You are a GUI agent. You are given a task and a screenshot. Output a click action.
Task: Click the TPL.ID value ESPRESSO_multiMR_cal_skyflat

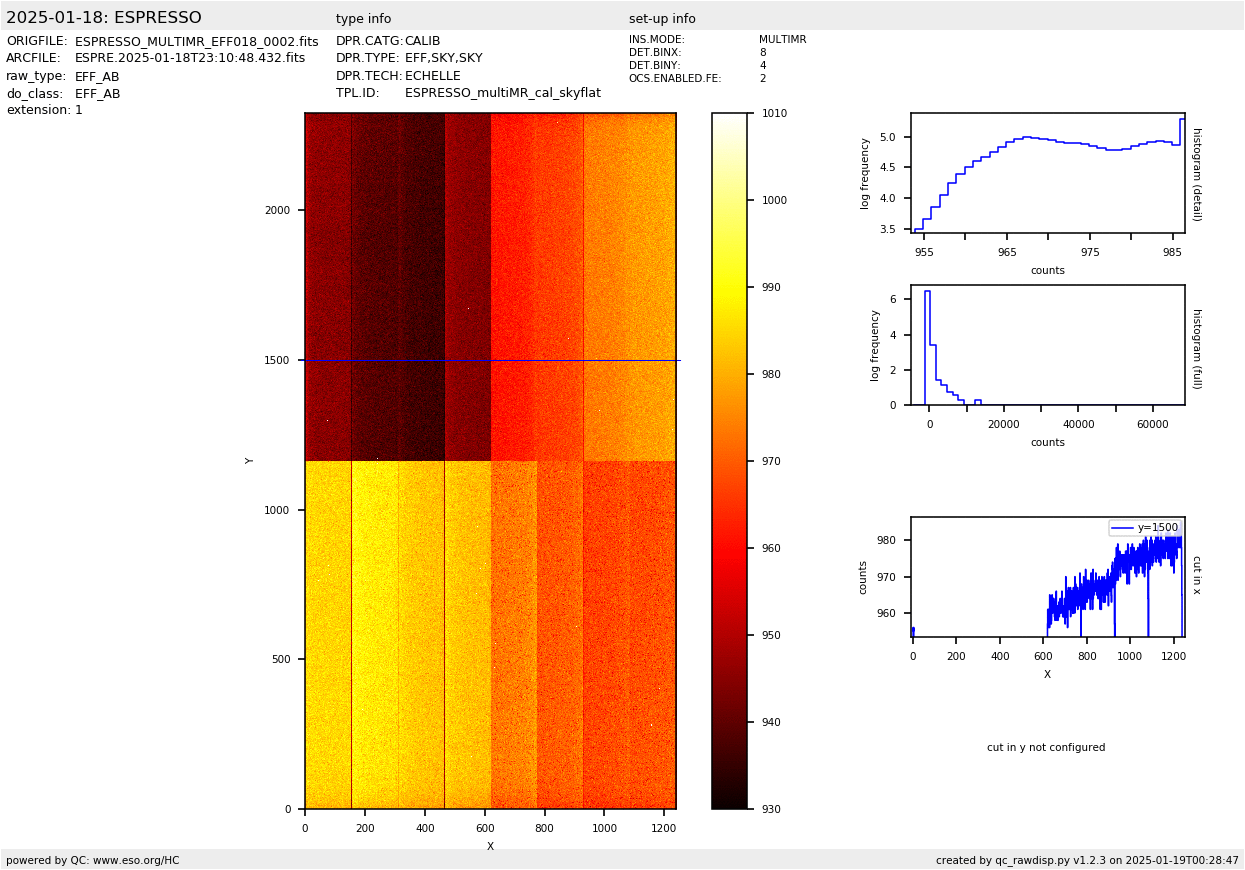pos(502,93)
